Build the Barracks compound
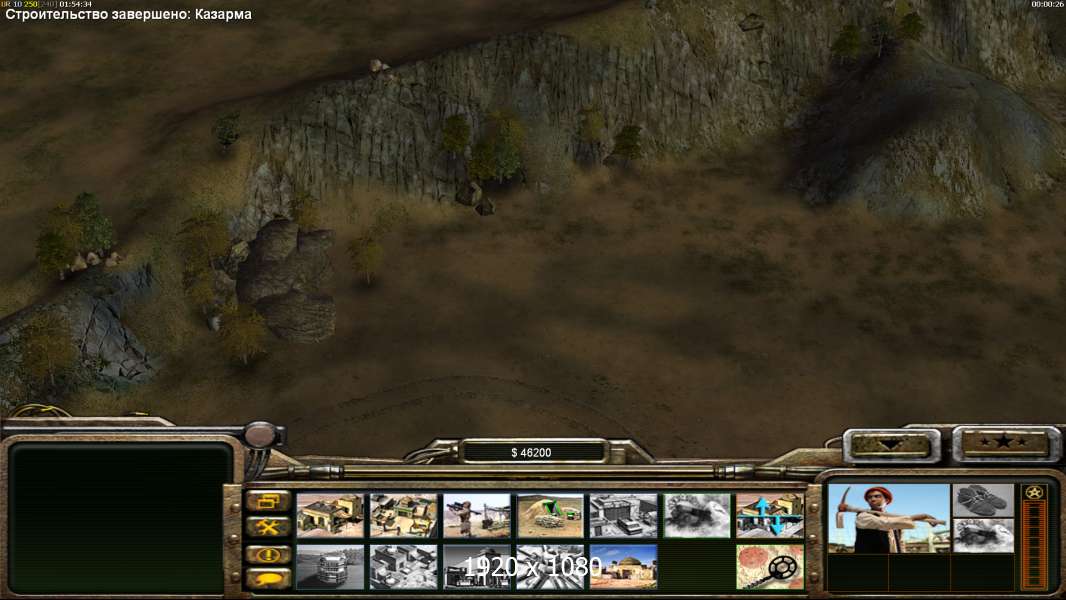Image resolution: width=1066 pixels, height=600 pixels. [404, 516]
